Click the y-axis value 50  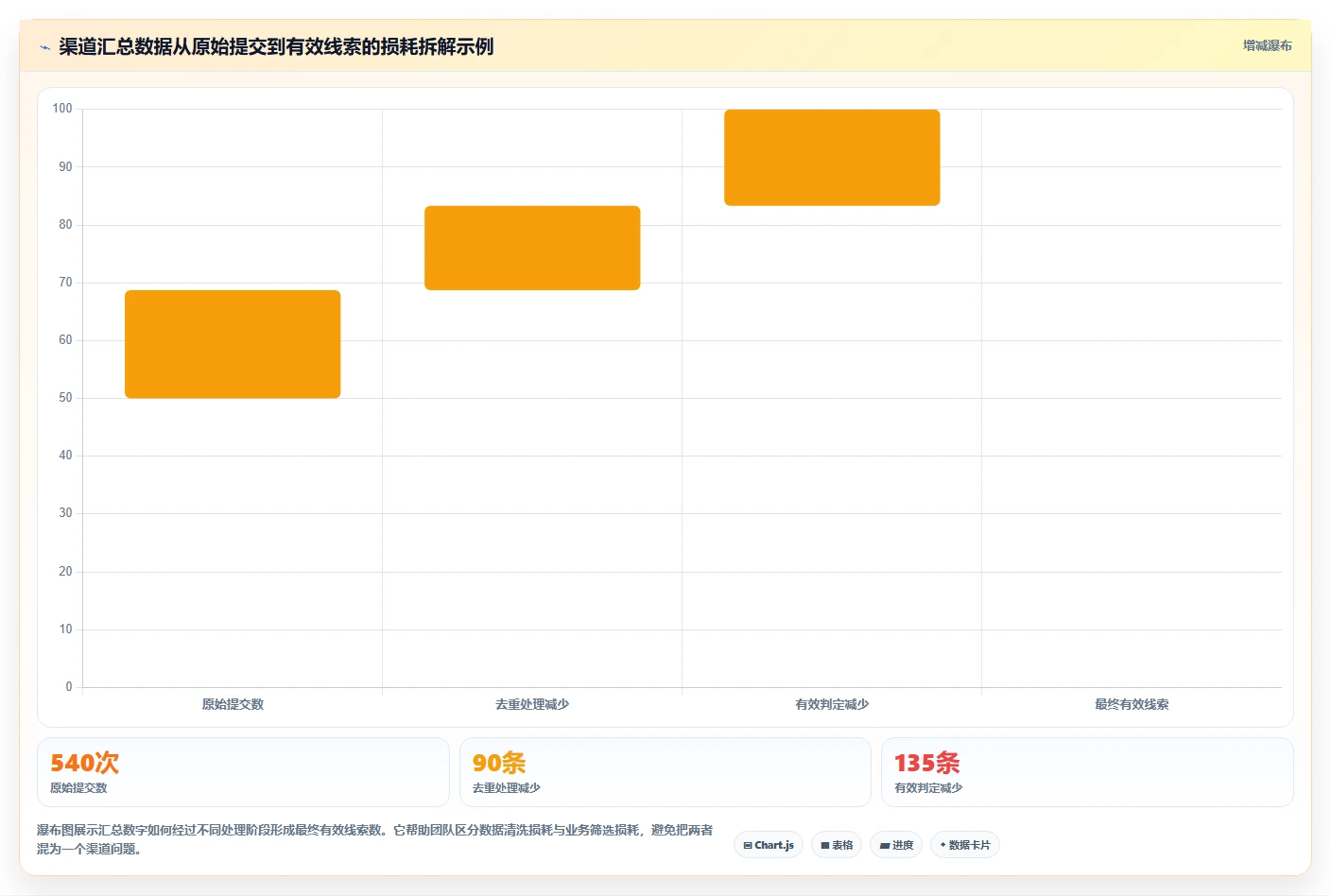click(x=65, y=398)
